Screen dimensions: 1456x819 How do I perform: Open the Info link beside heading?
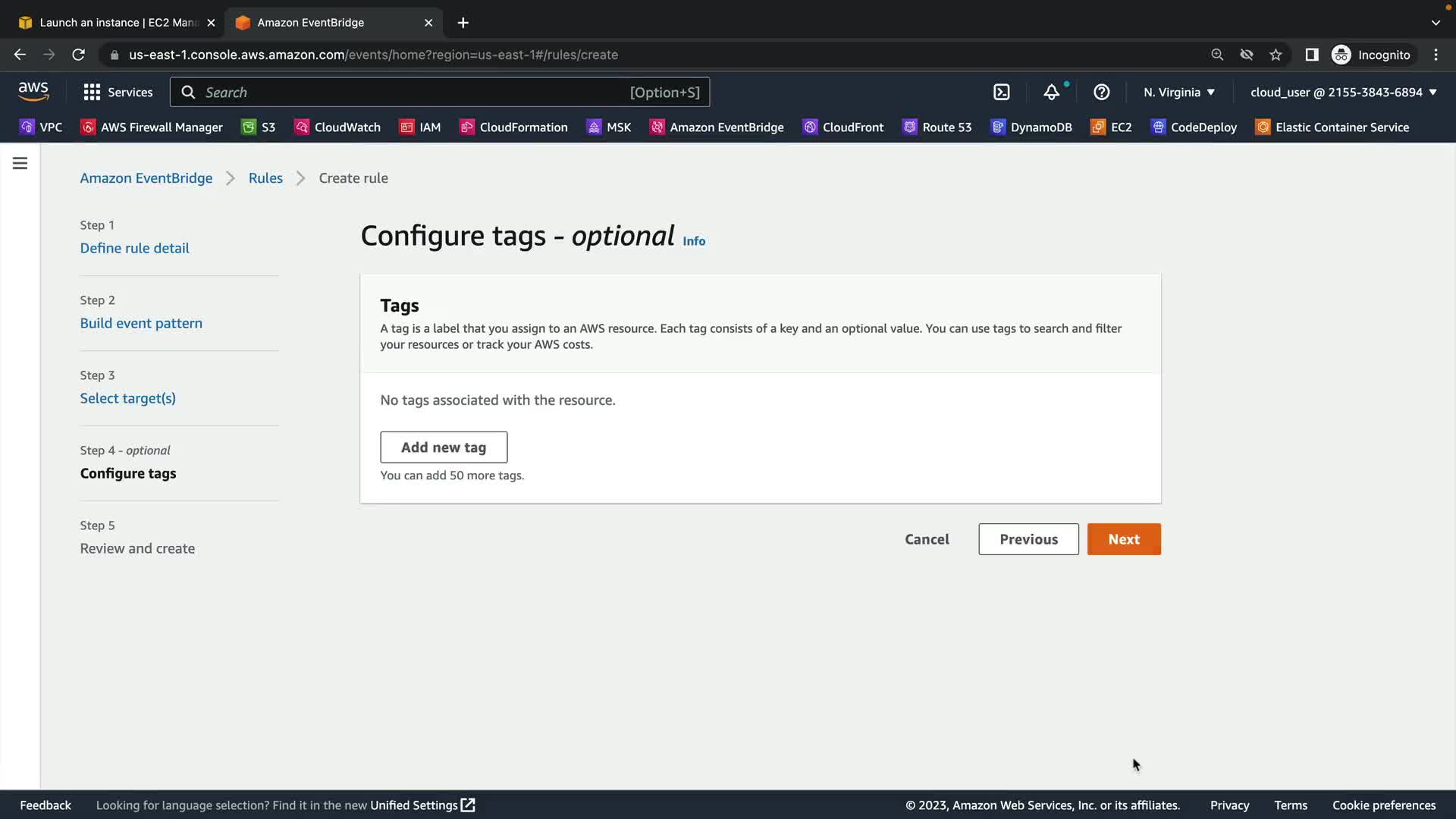tap(693, 241)
